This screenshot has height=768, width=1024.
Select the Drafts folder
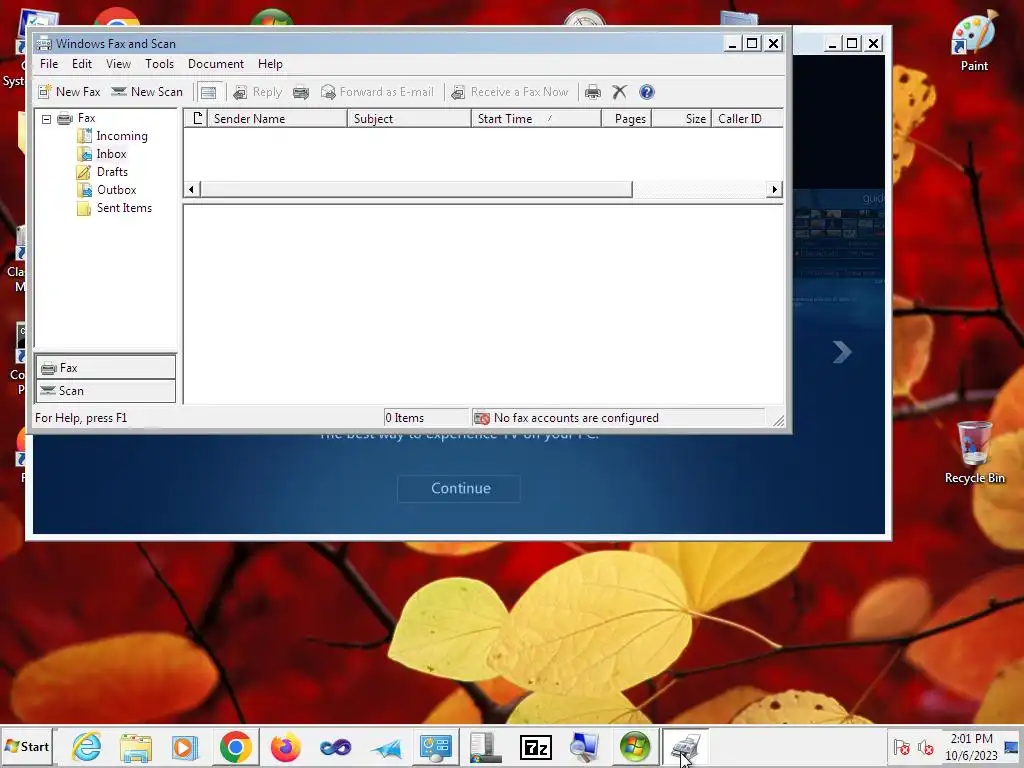pyautogui.click(x=112, y=172)
